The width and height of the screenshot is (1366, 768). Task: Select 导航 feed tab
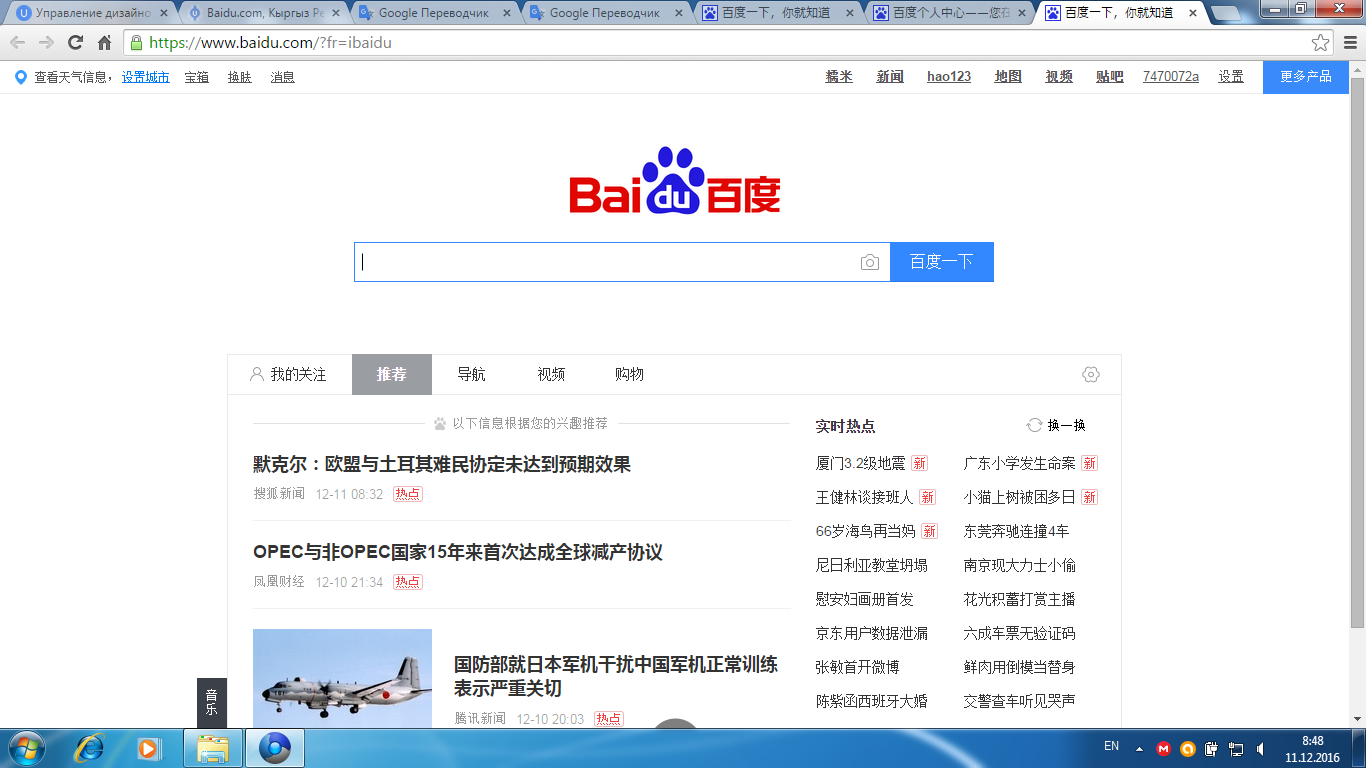click(x=471, y=374)
